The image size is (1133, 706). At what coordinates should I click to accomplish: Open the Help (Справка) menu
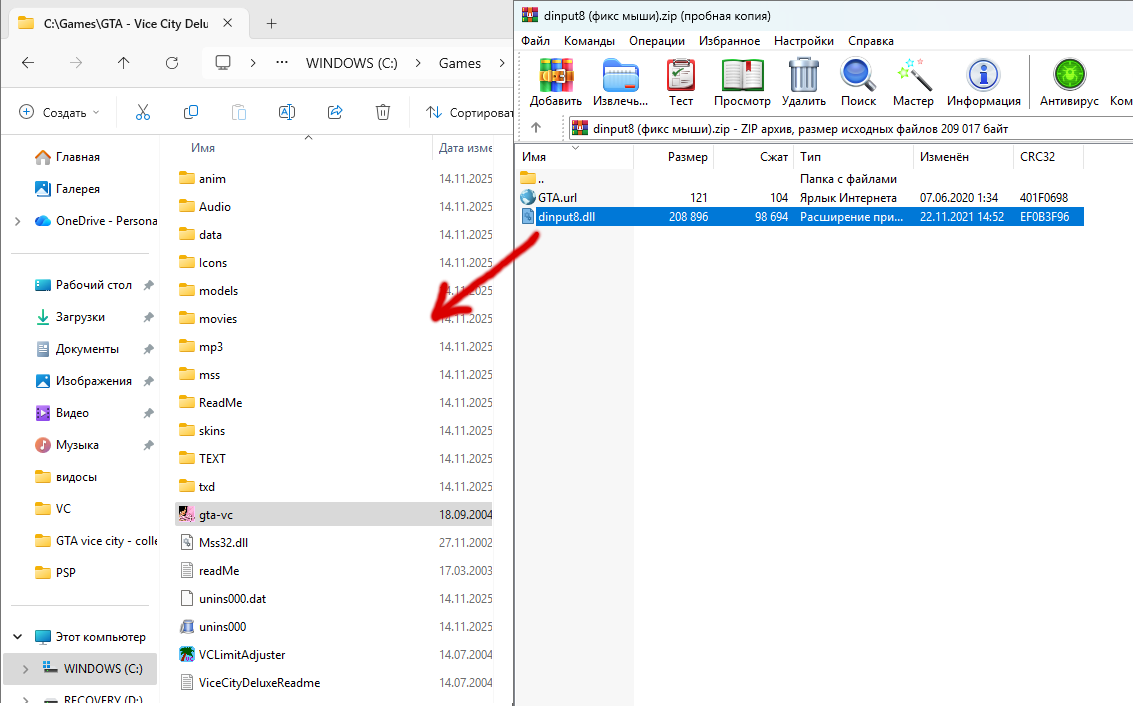(x=871, y=40)
